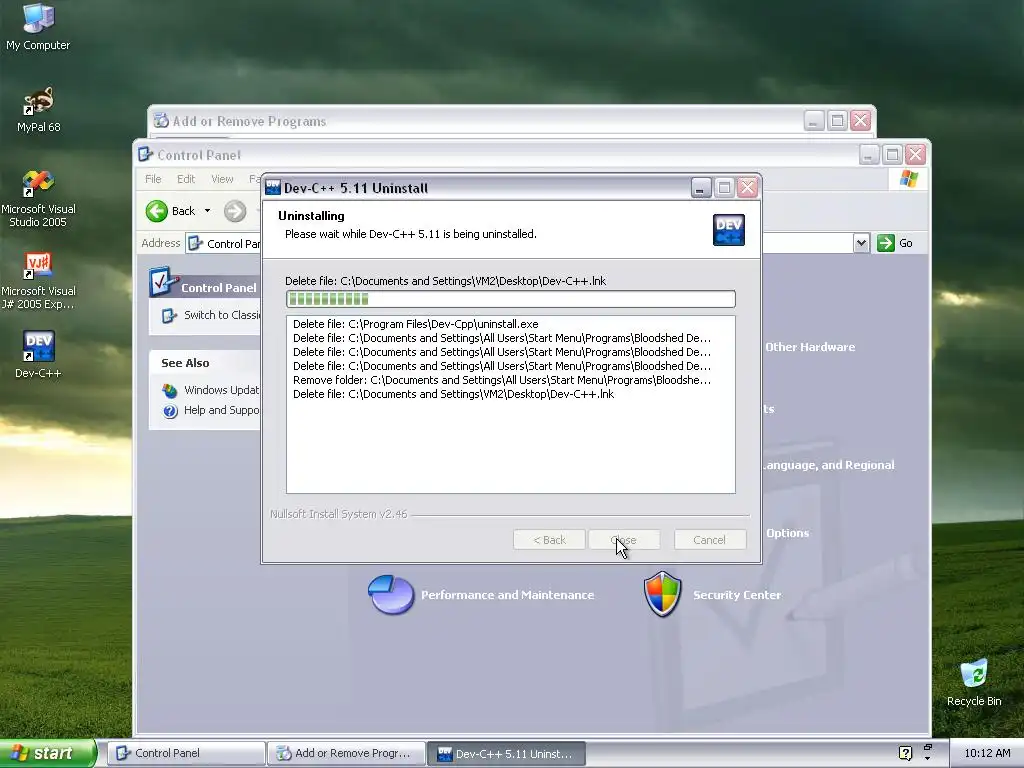Viewport: 1024px width, 768px height.
Task: Open the Back button history dropdown arrow
Action: [x=208, y=211]
